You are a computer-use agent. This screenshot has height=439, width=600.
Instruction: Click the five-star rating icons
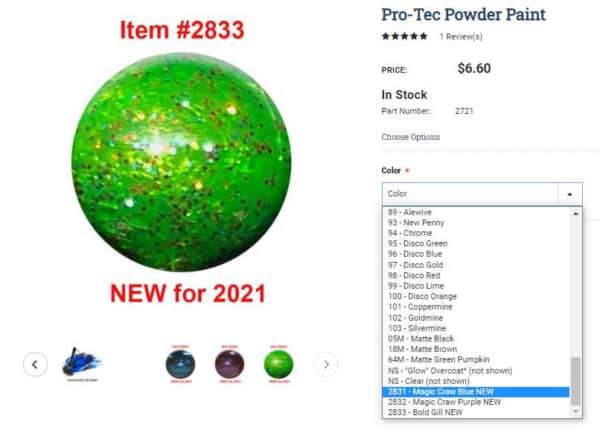tap(404, 36)
